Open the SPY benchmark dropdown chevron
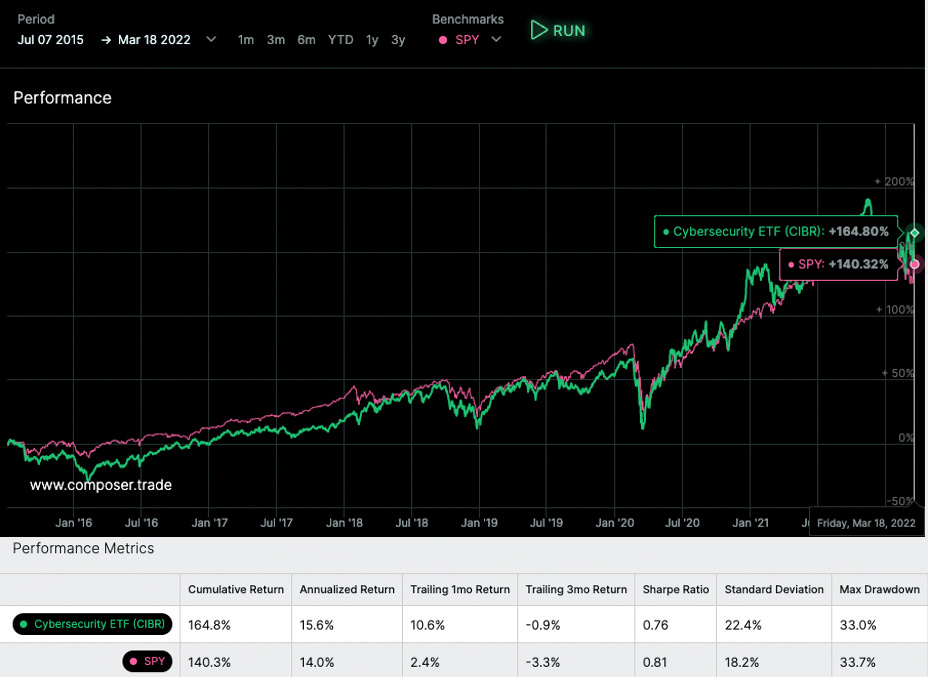 pos(496,40)
